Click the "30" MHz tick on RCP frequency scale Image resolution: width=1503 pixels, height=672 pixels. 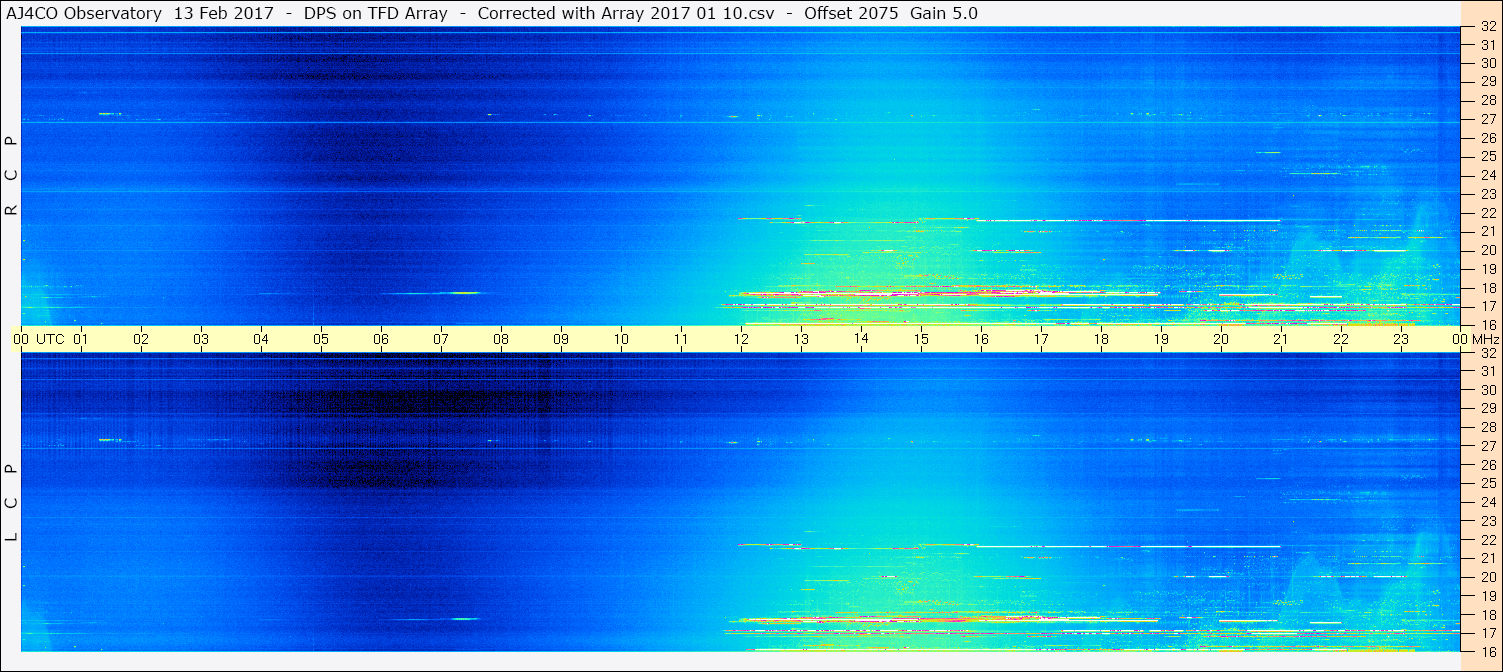[x=1488, y=62]
